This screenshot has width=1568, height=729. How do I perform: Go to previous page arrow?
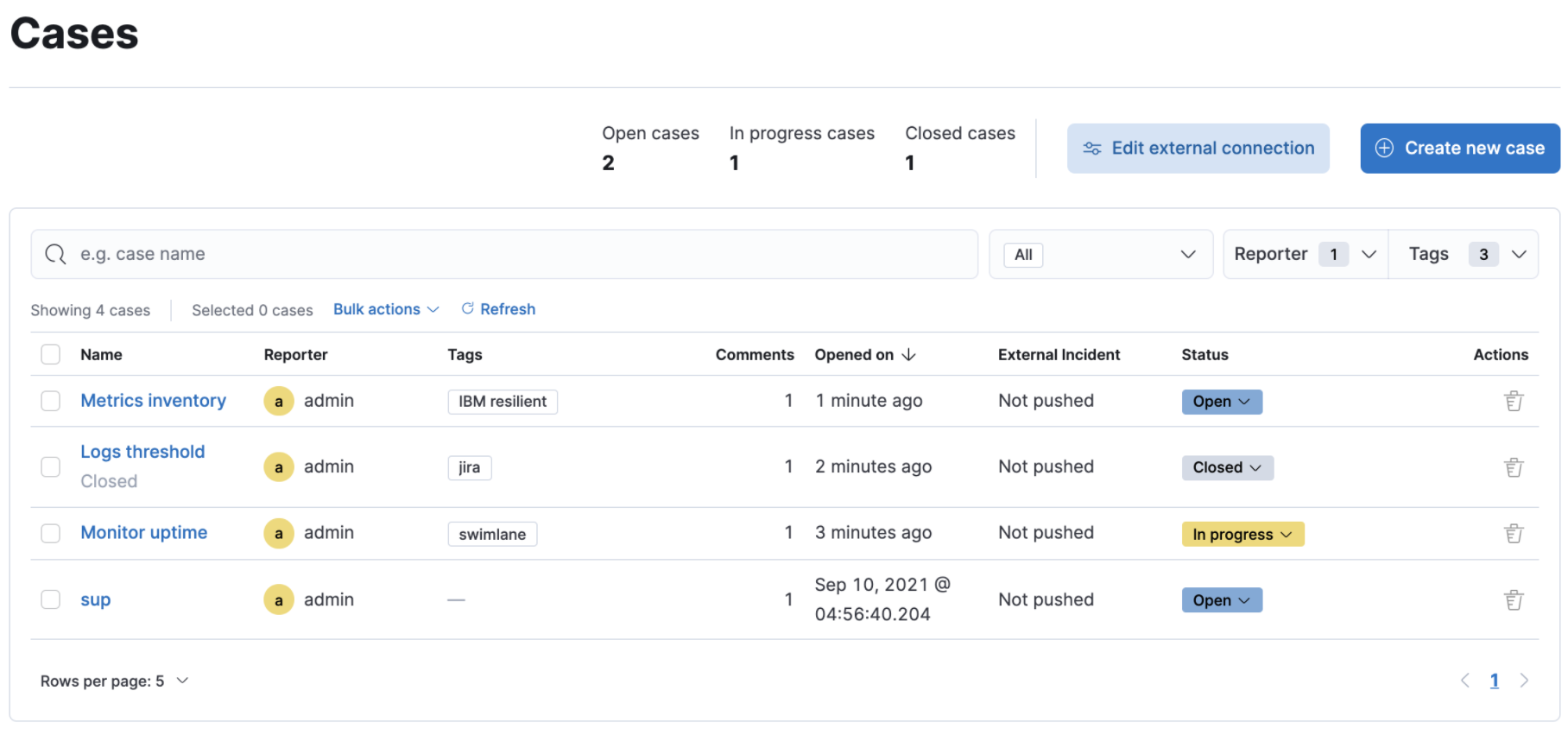coord(1465,681)
